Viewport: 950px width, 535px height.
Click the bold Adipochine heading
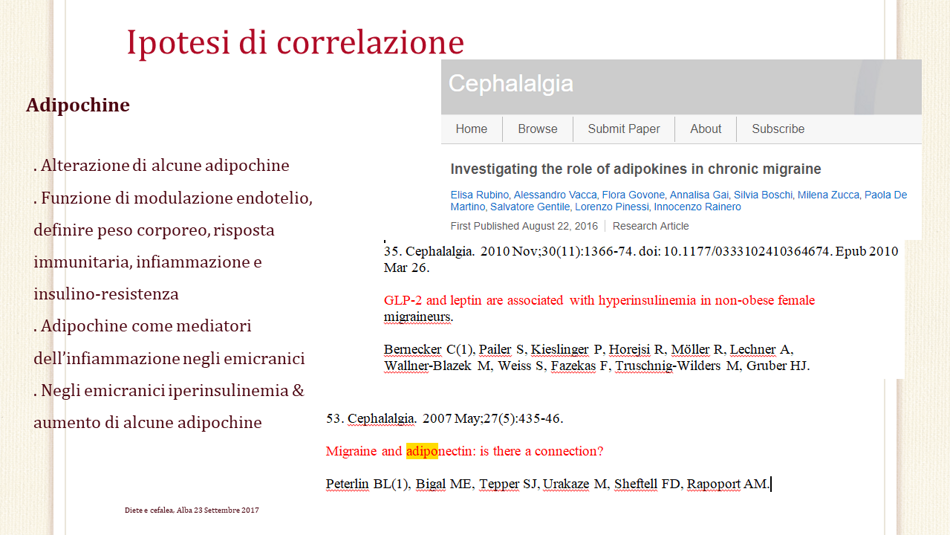coord(78,105)
